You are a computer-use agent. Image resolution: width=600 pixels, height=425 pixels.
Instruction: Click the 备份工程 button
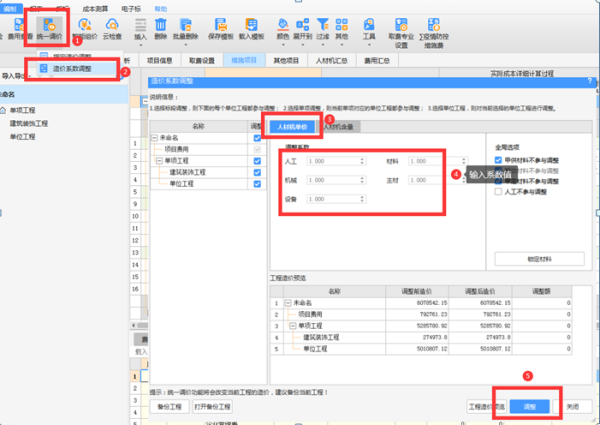pyautogui.click(x=169, y=407)
